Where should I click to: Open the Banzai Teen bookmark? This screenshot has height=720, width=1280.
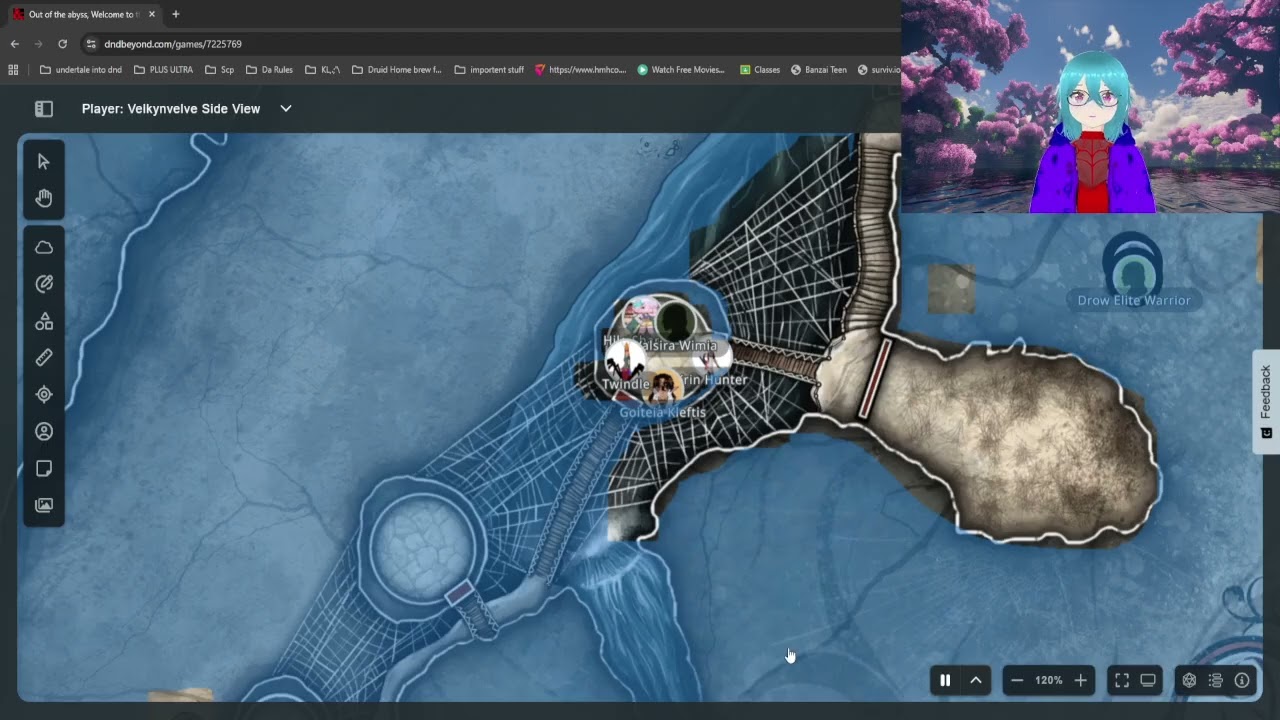point(819,70)
